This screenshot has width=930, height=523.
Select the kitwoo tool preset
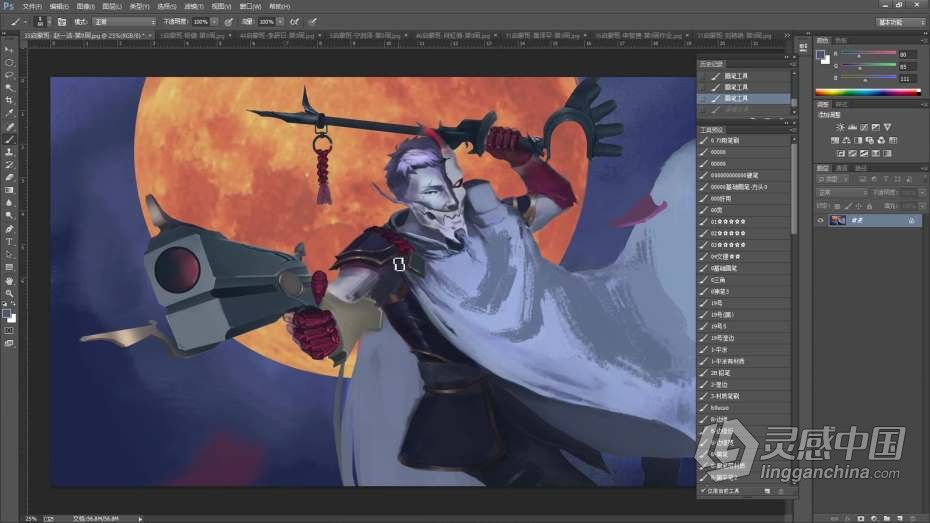click(745, 408)
